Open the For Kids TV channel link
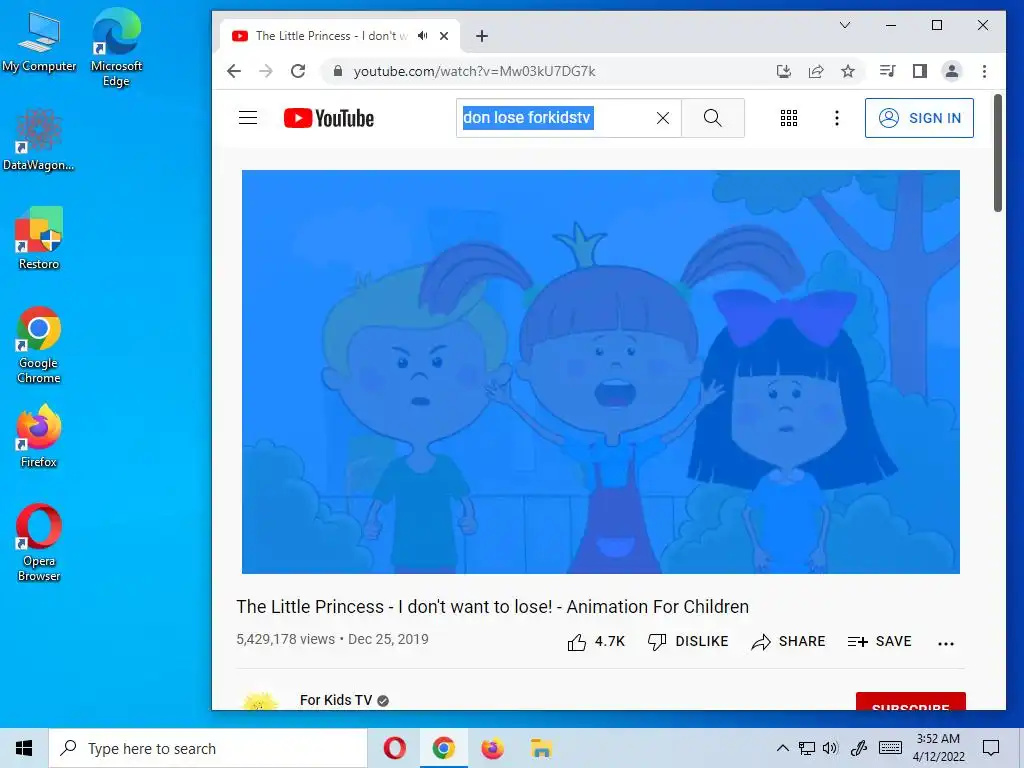Screen dimensions: 1024x768 (336, 700)
